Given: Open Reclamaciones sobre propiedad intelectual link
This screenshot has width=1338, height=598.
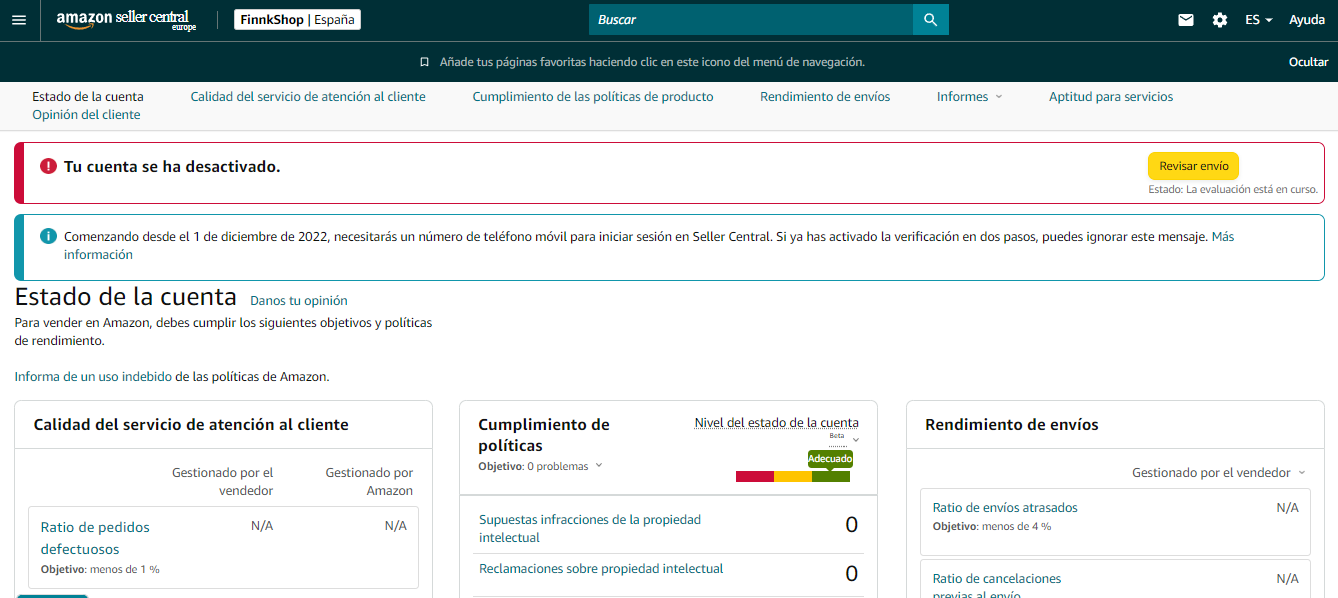Looking at the screenshot, I should coord(601,569).
